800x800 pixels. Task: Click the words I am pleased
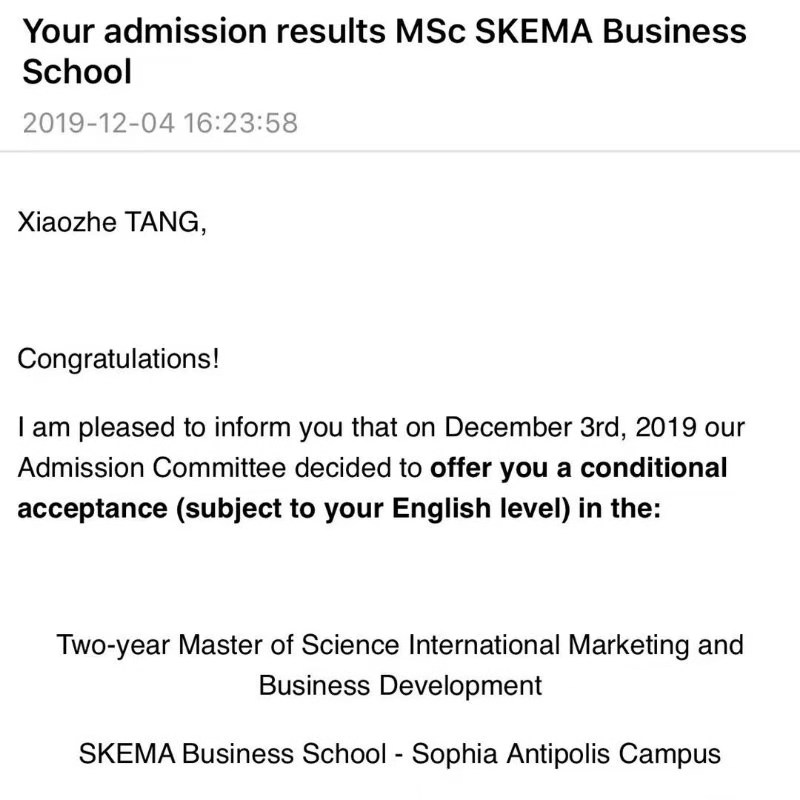[x=96, y=428]
